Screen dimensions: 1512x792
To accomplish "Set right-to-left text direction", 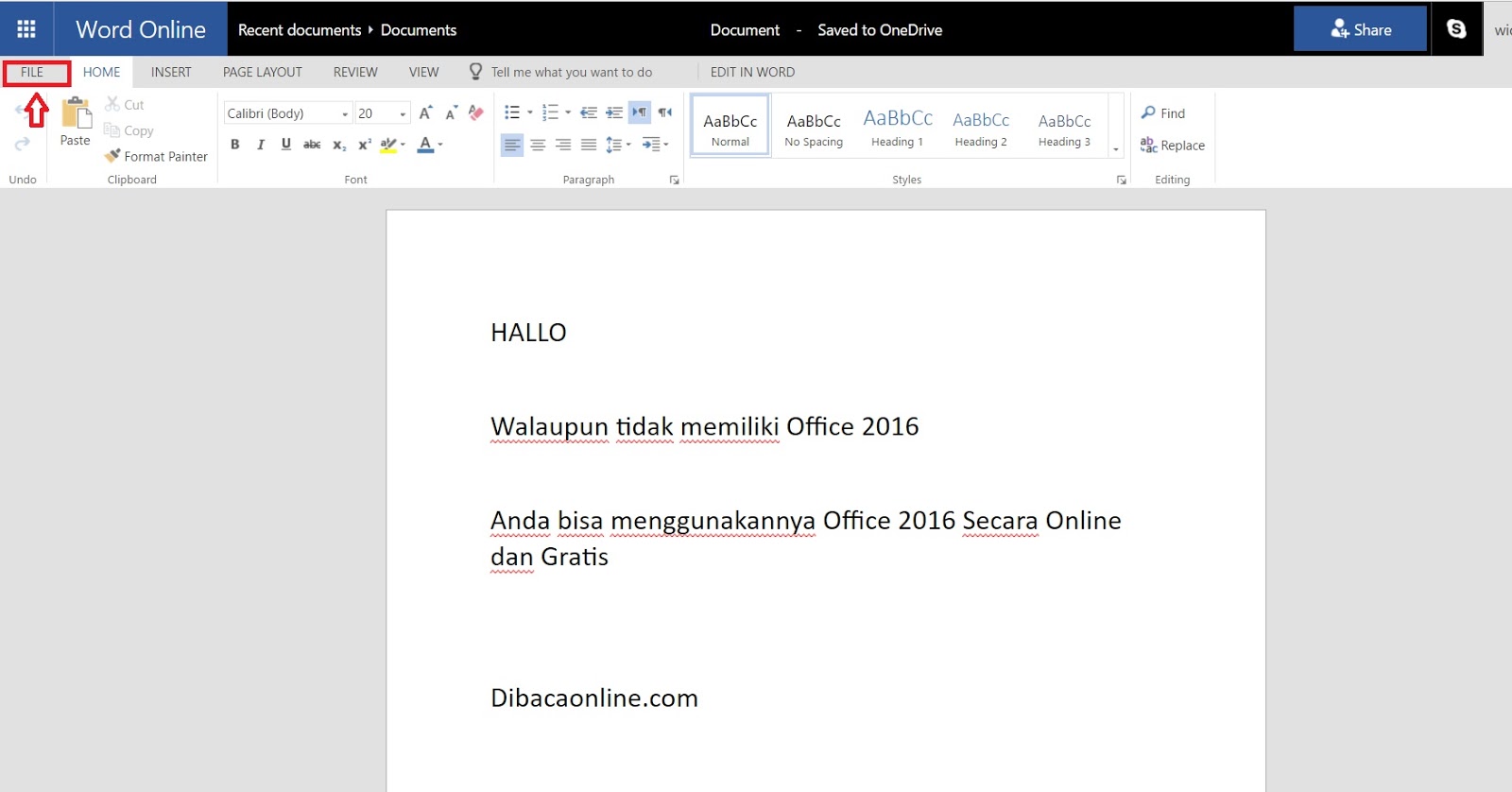I will pos(665,112).
